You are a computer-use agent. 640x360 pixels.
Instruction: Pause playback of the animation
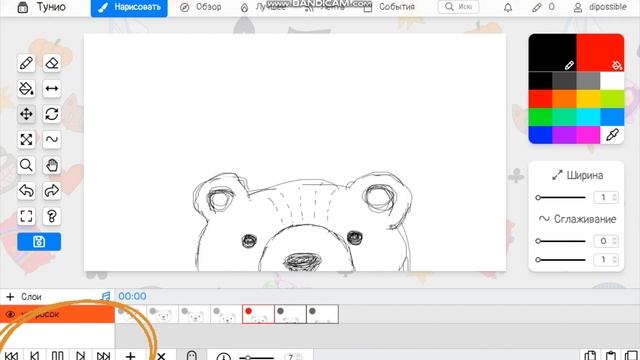tap(58, 356)
